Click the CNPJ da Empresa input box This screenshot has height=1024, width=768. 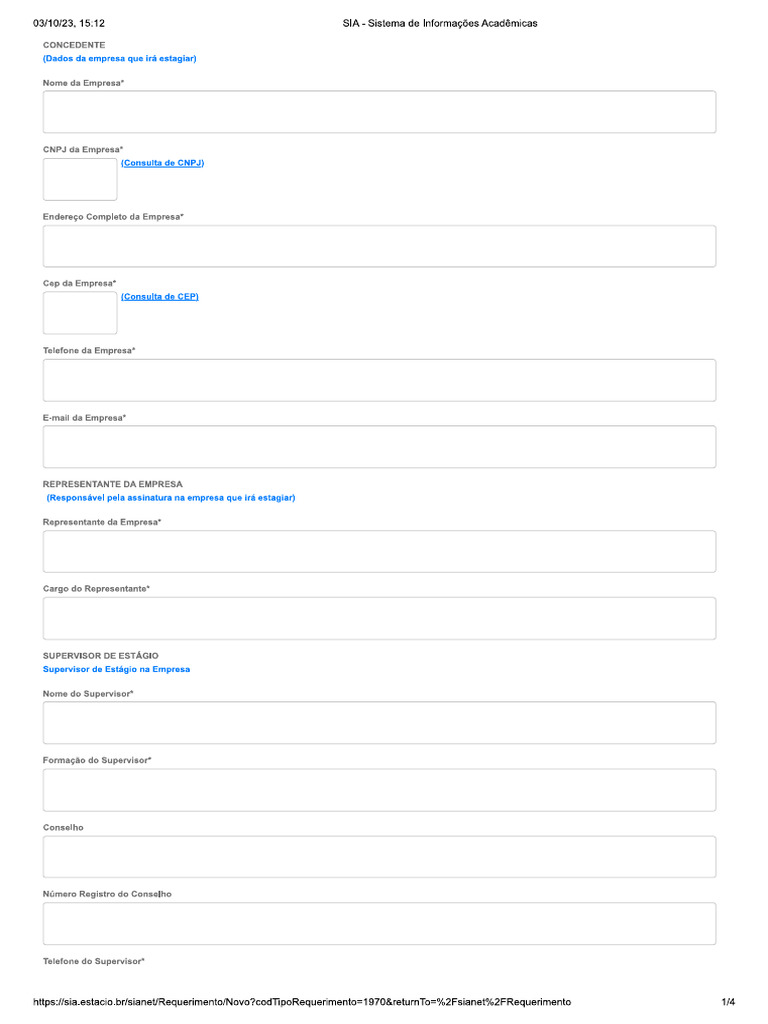pos(80,180)
